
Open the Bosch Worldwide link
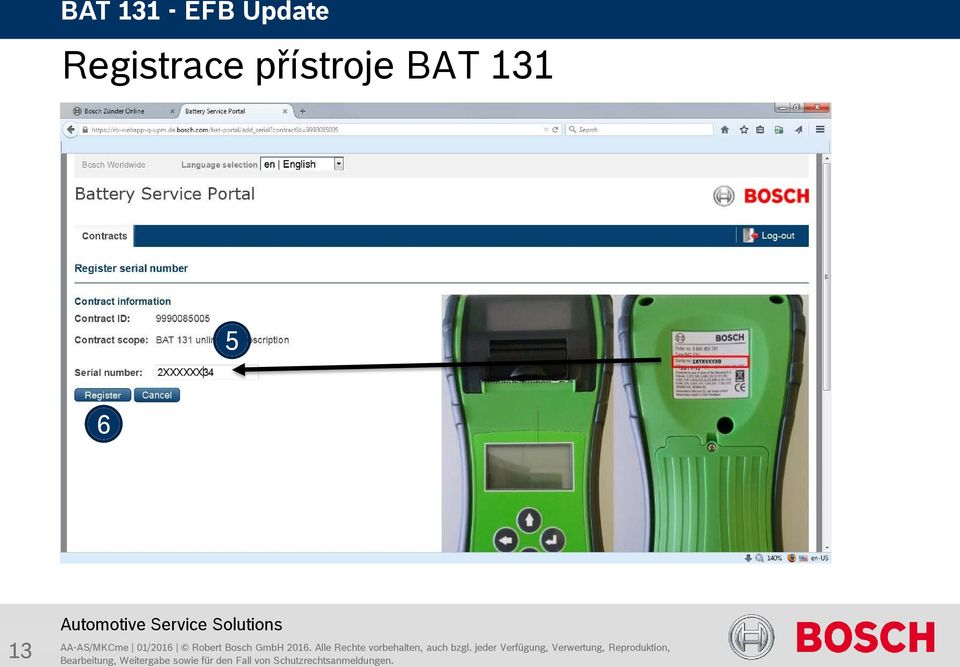tap(114, 165)
